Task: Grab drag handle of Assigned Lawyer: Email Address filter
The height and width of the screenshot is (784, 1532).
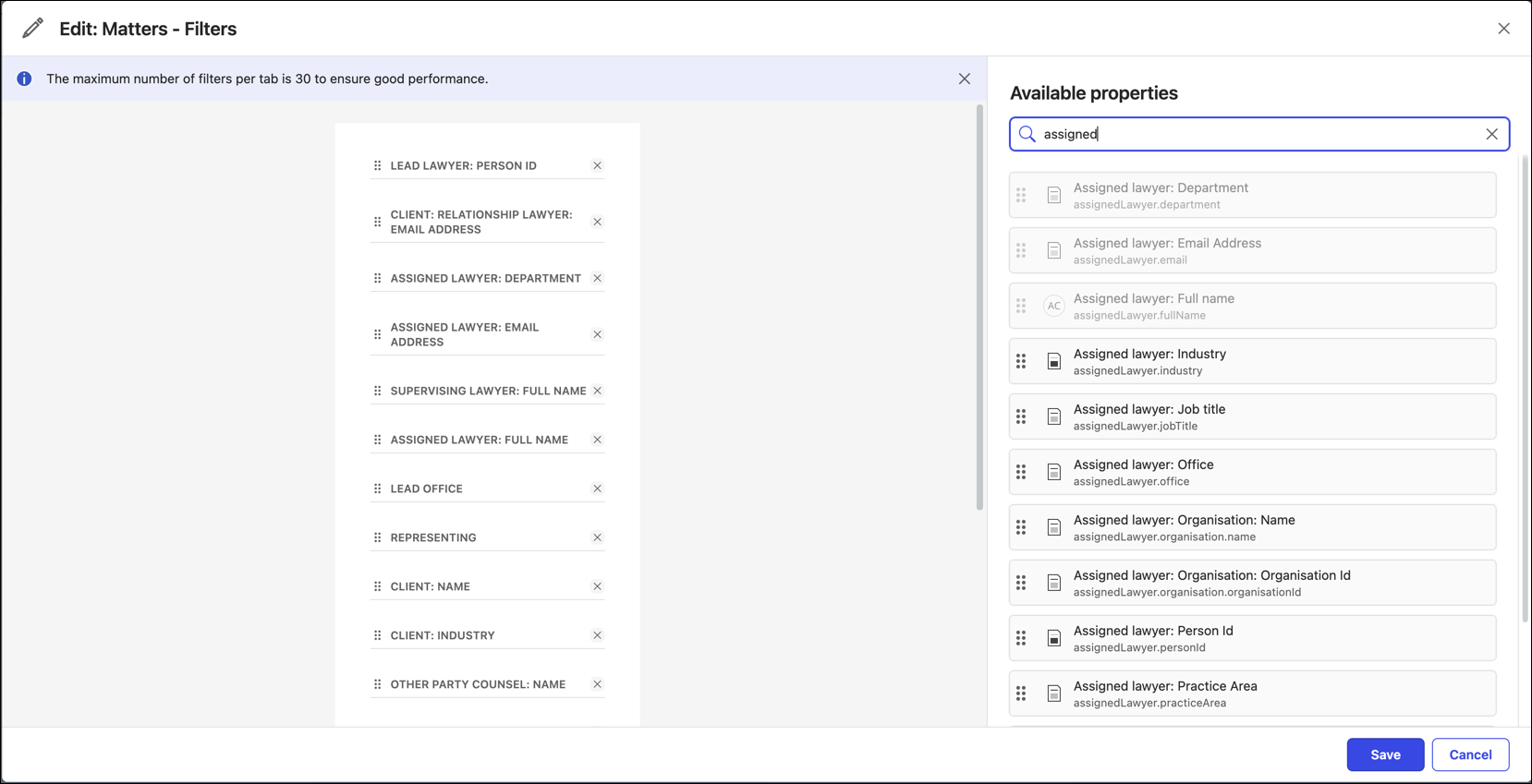Action: click(x=377, y=334)
